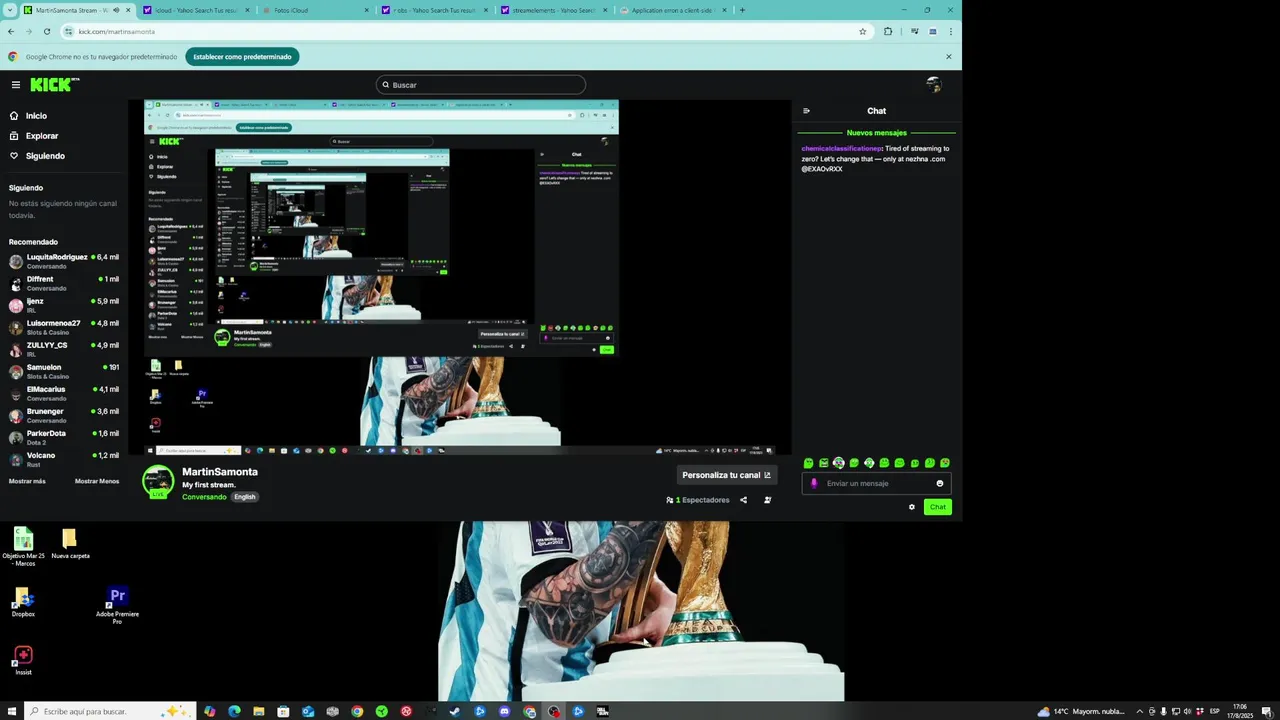Viewport: 1280px width, 720px height.
Task: Open the taskbar weather widget
Action: click(x=1080, y=712)
